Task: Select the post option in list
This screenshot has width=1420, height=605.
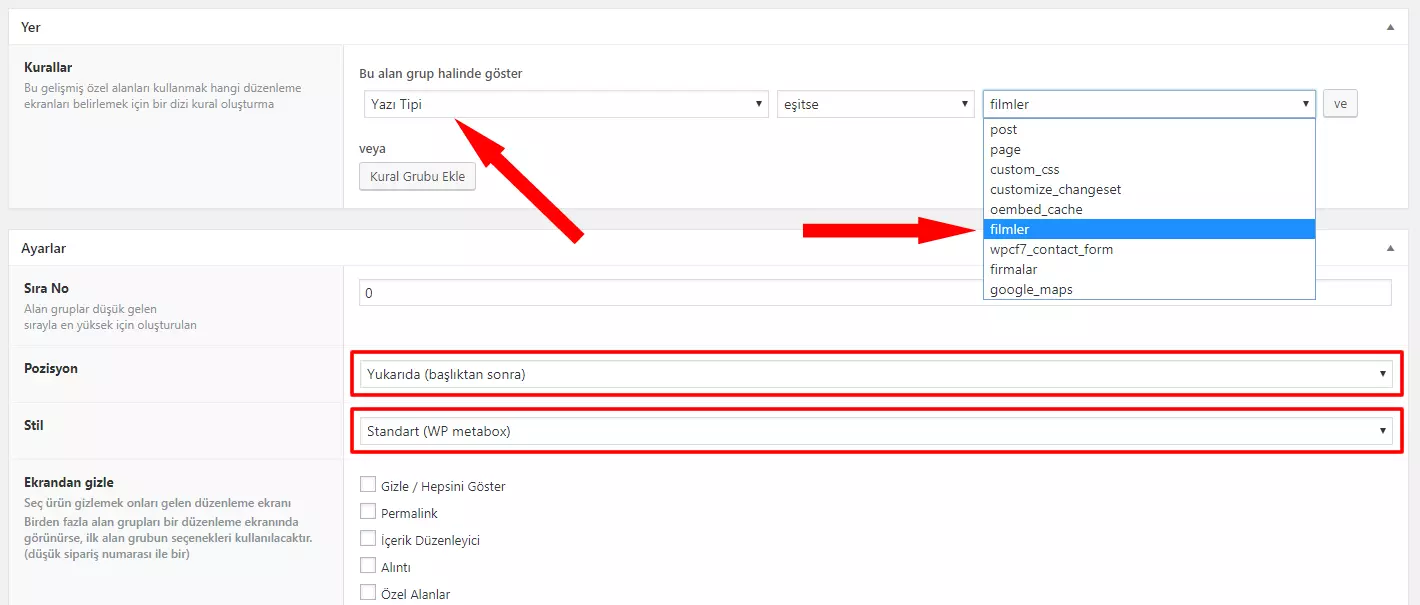Action: [x=1149, y=129]
